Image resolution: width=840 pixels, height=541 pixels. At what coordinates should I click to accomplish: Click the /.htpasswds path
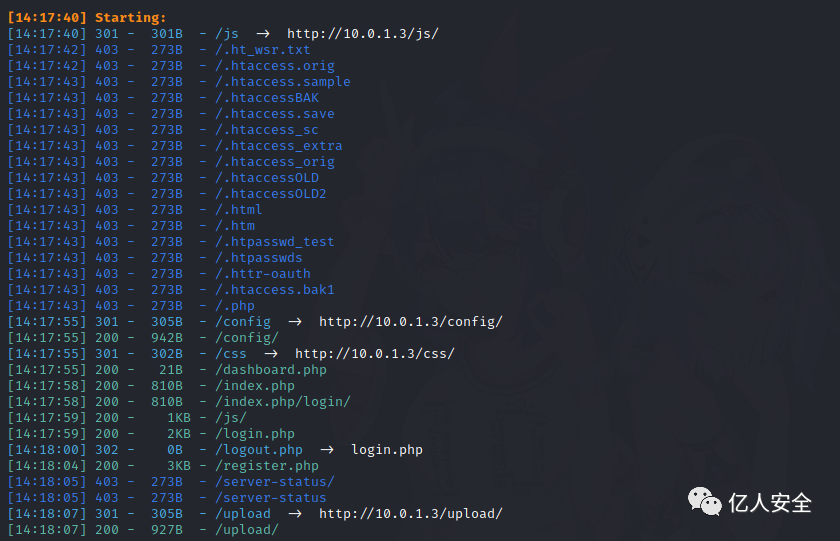point(259,258)
